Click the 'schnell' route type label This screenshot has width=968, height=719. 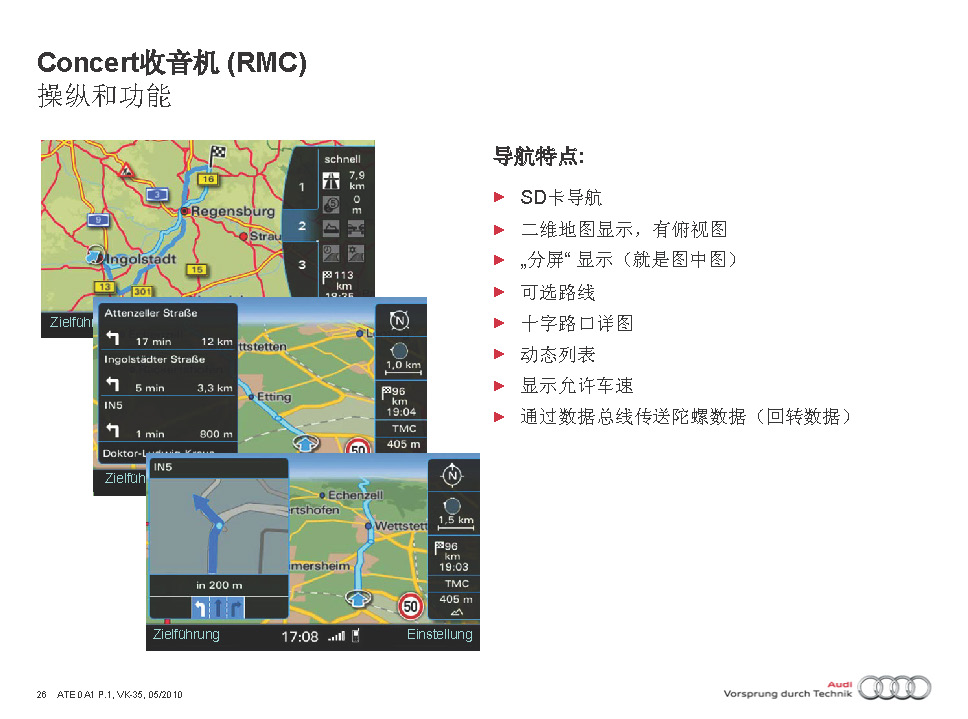coord(343,159)
